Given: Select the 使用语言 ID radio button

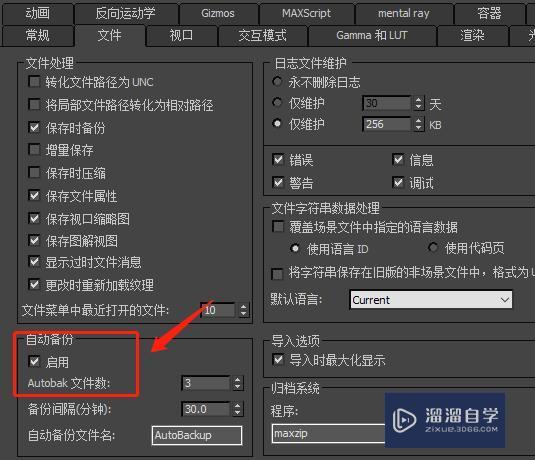Looking at the screenshot, I should point(295,248).
